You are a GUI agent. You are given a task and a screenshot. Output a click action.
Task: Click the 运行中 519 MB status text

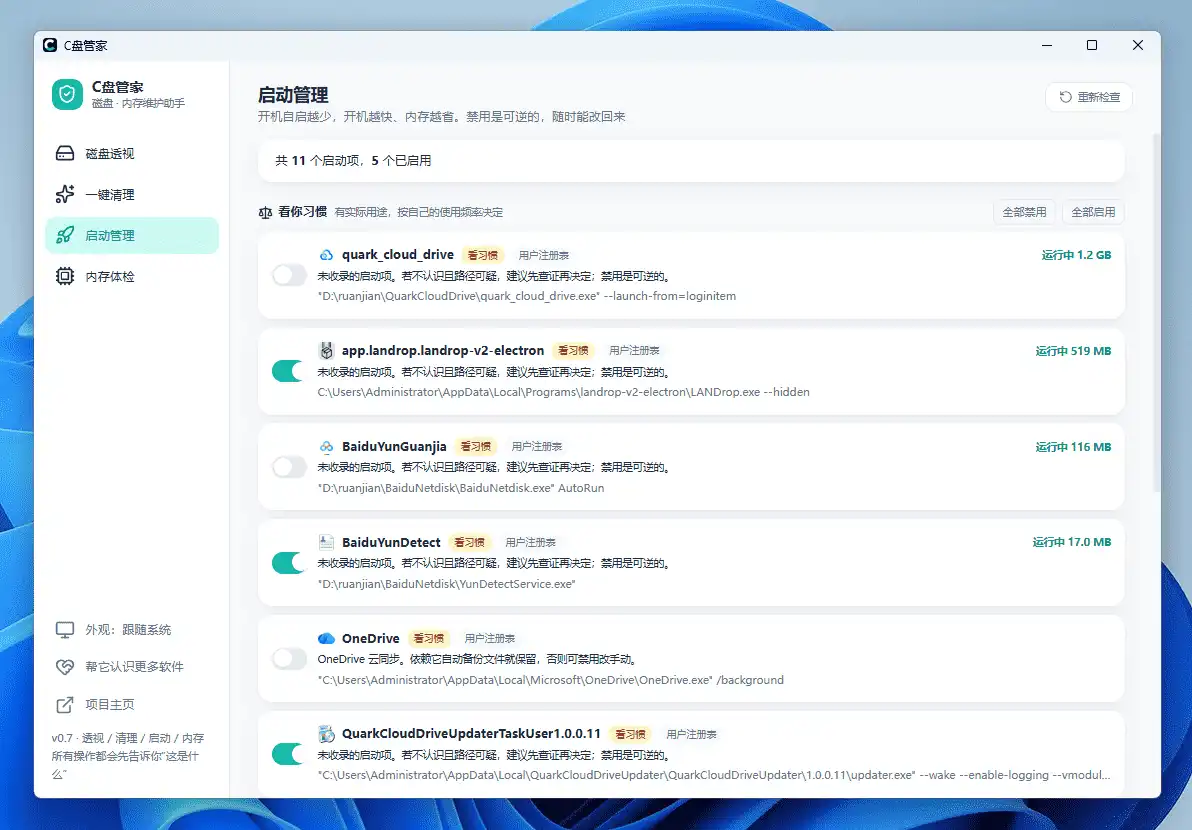click(1073, 351)
